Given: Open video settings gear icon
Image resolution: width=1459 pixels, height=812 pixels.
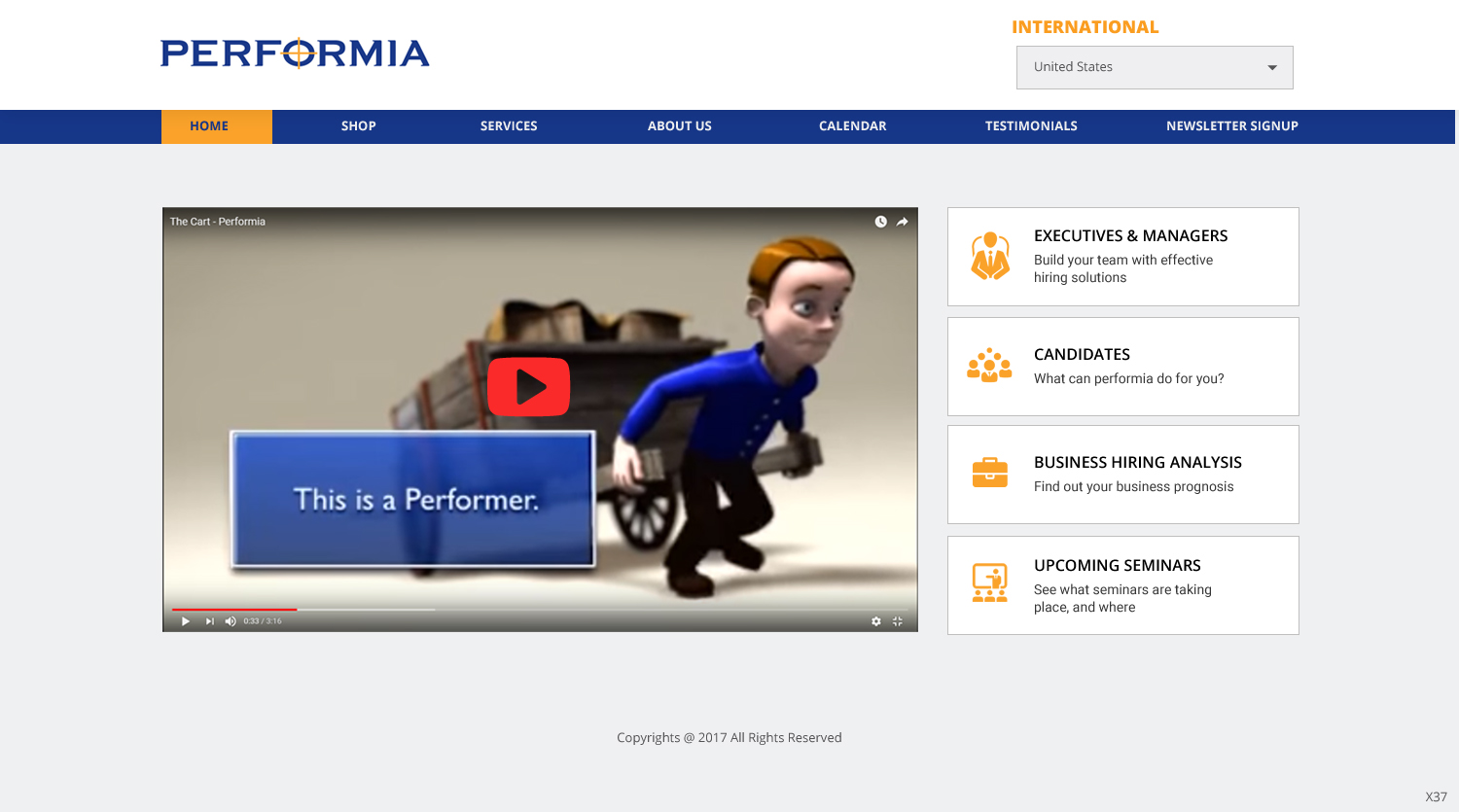Looking at the screenshot, I should pyautogui.click(x=875, y=621).
